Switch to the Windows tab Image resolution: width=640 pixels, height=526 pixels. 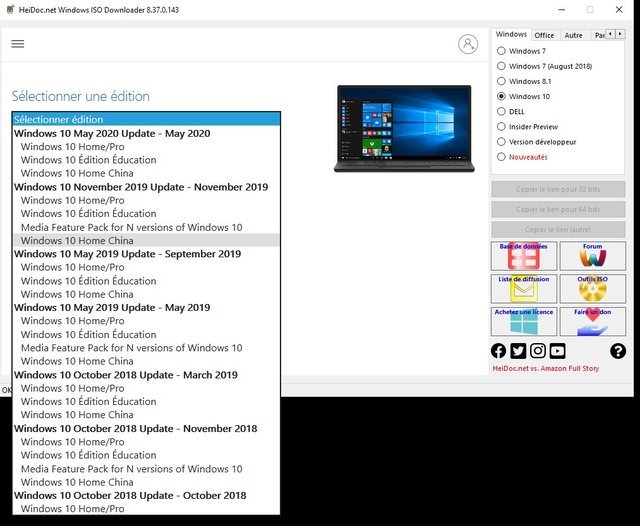(x=511, y=34)
